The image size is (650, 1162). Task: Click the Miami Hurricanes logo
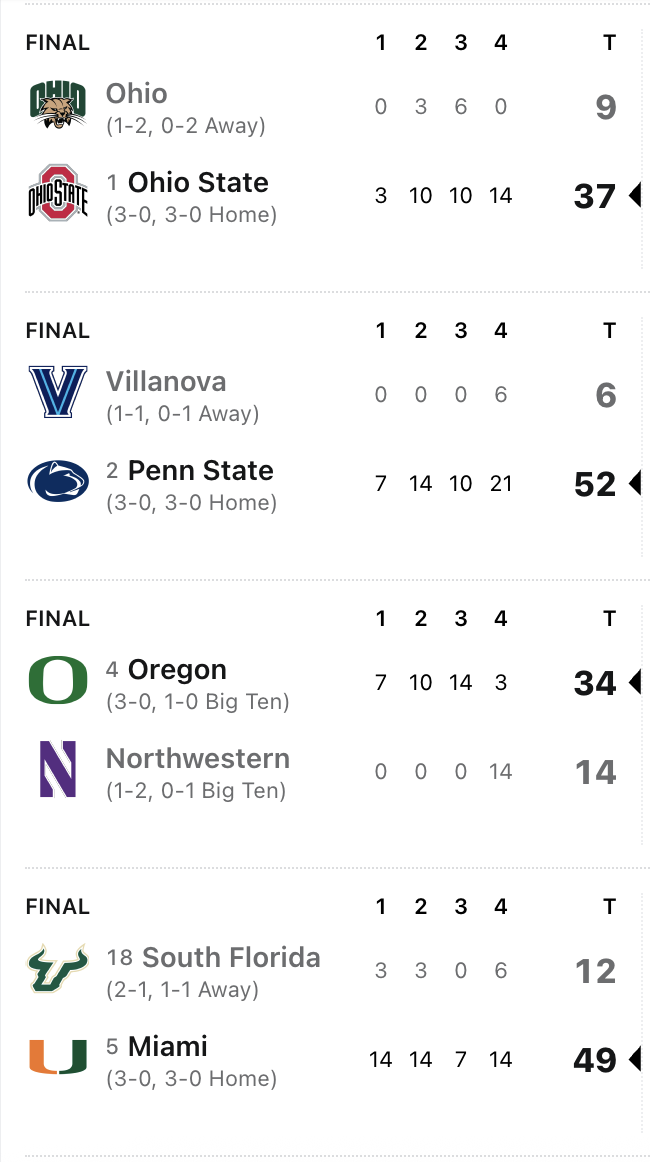pyautogui.click(x=57, y=1058)
